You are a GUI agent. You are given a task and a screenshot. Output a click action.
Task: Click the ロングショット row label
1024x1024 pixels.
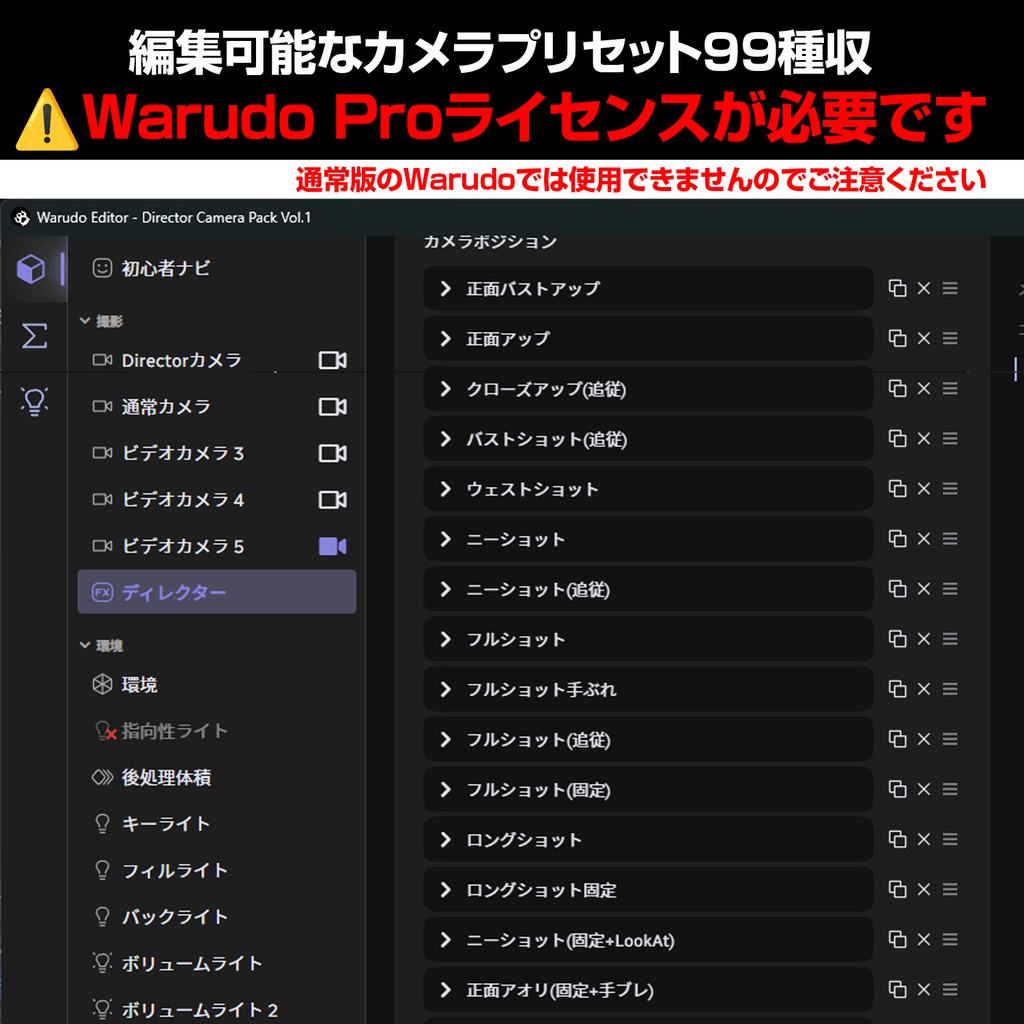(x=524, y=840)
